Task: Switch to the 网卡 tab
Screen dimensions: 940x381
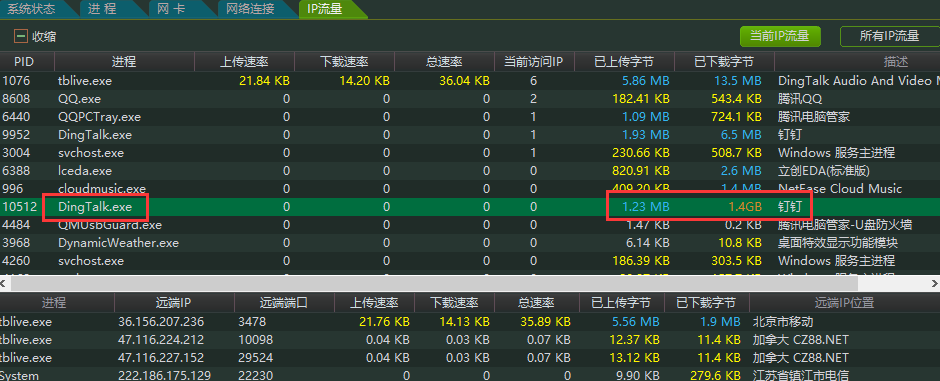Action: [x=171, y=8]
